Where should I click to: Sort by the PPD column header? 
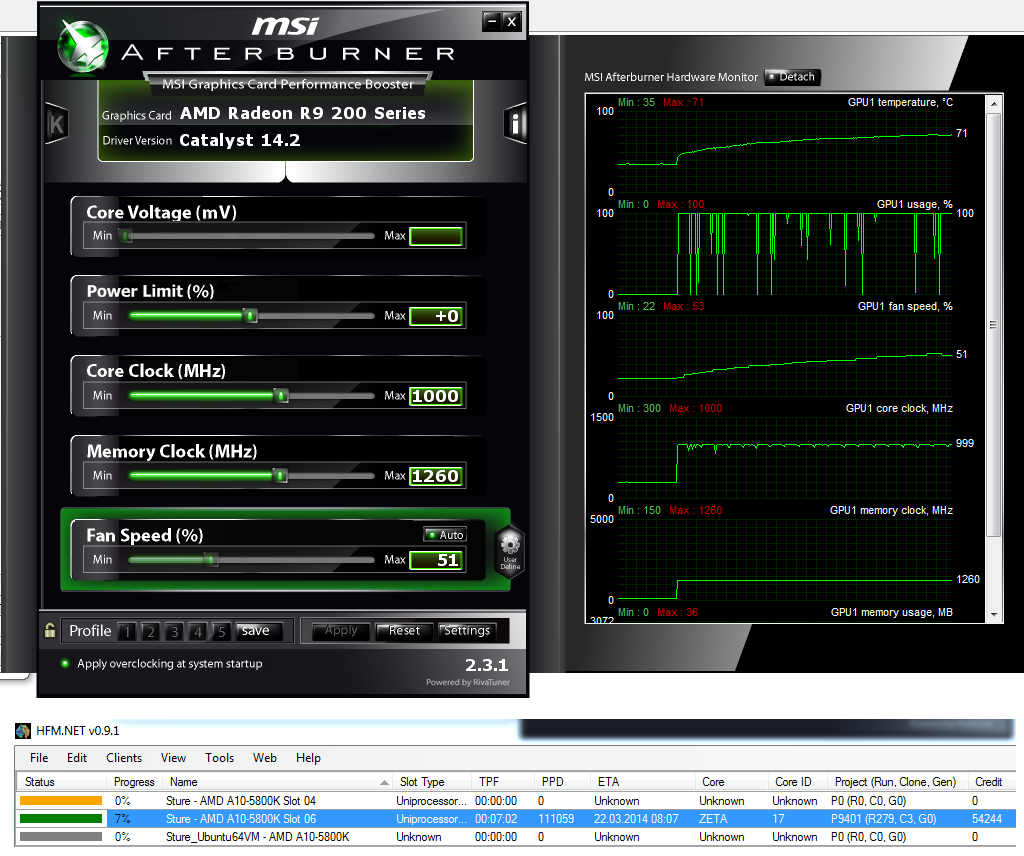pyautogui.click(x=562, y=782)
